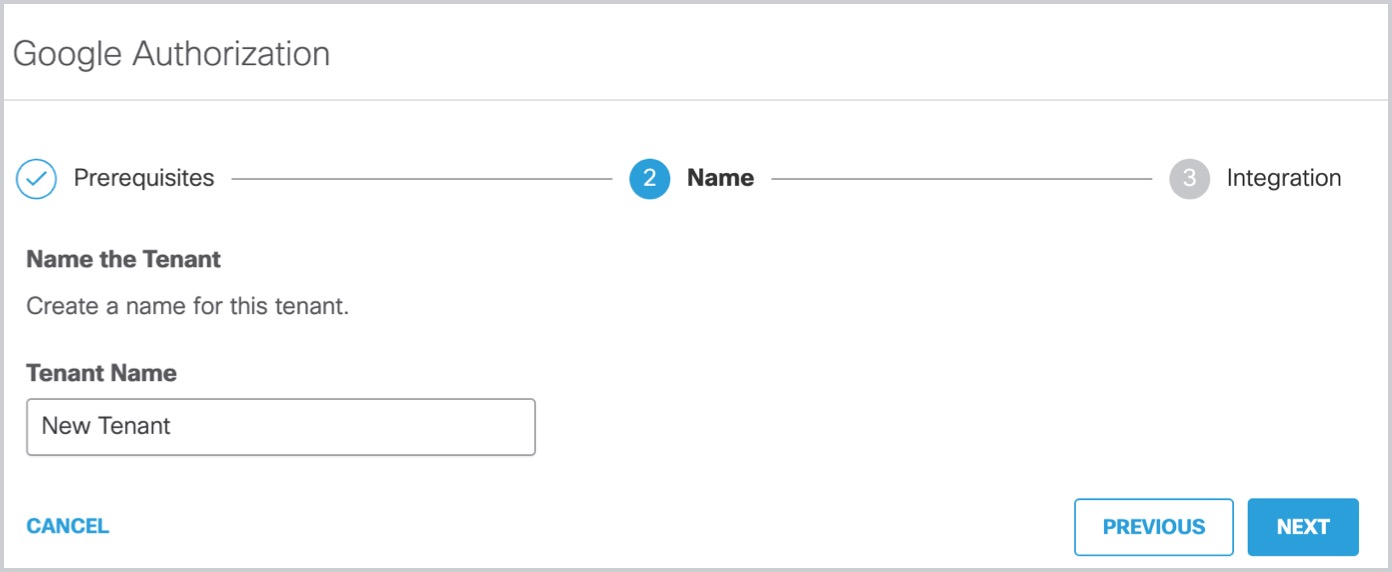Viewport: 1392px width, 572px height.
Task: Click the number 3 on the Integration step
Action: point(1189,179)
